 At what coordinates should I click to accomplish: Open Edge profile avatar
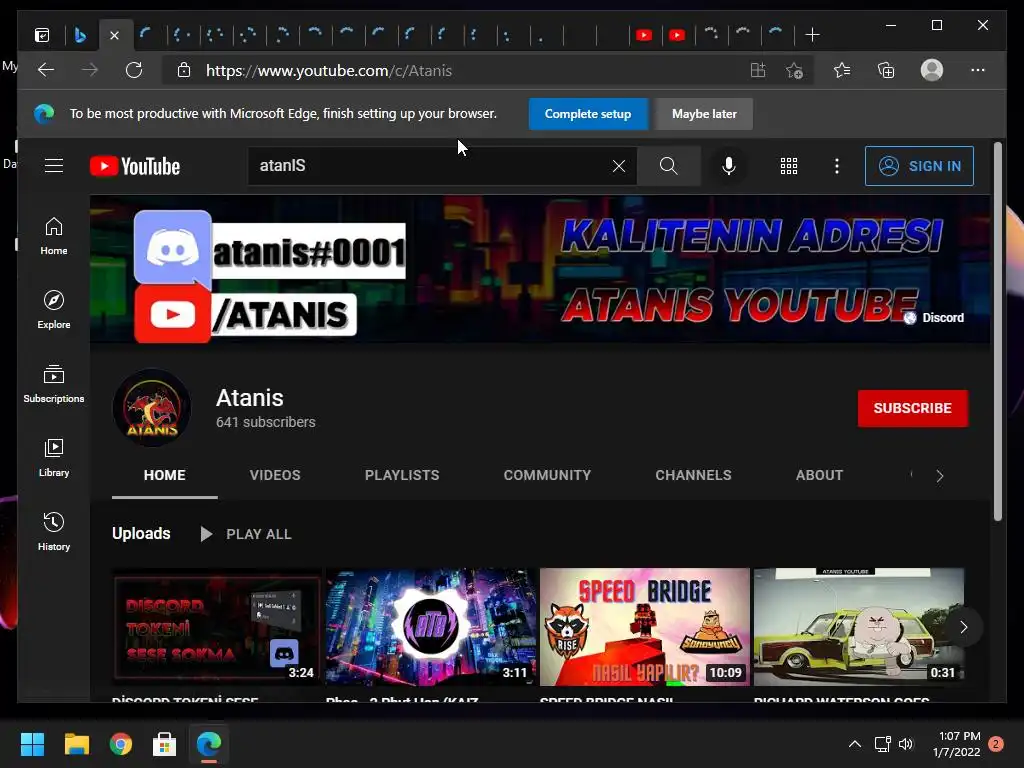pyautogui.click(x=932, y=70)
